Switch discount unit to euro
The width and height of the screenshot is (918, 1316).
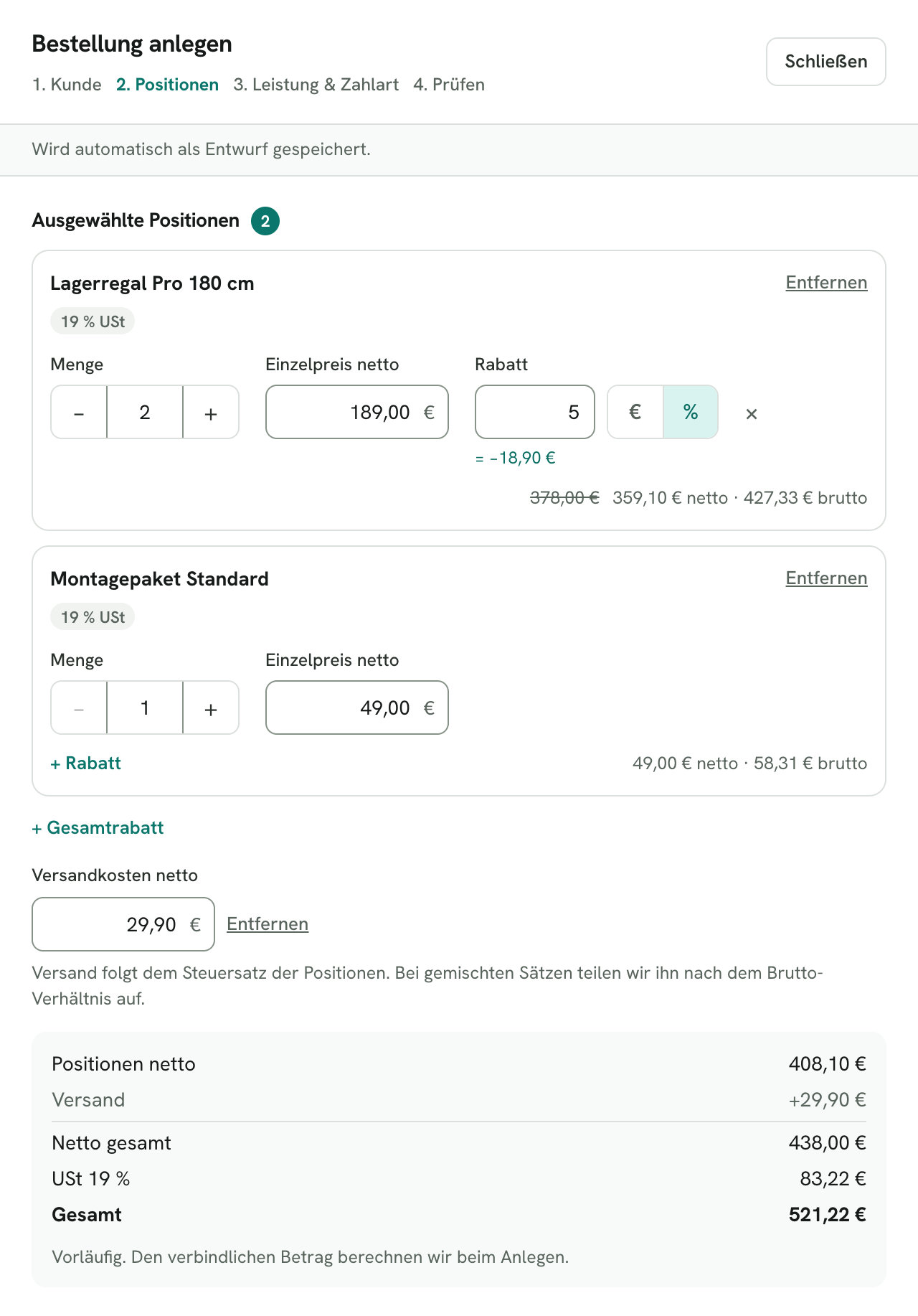(635, 412)
